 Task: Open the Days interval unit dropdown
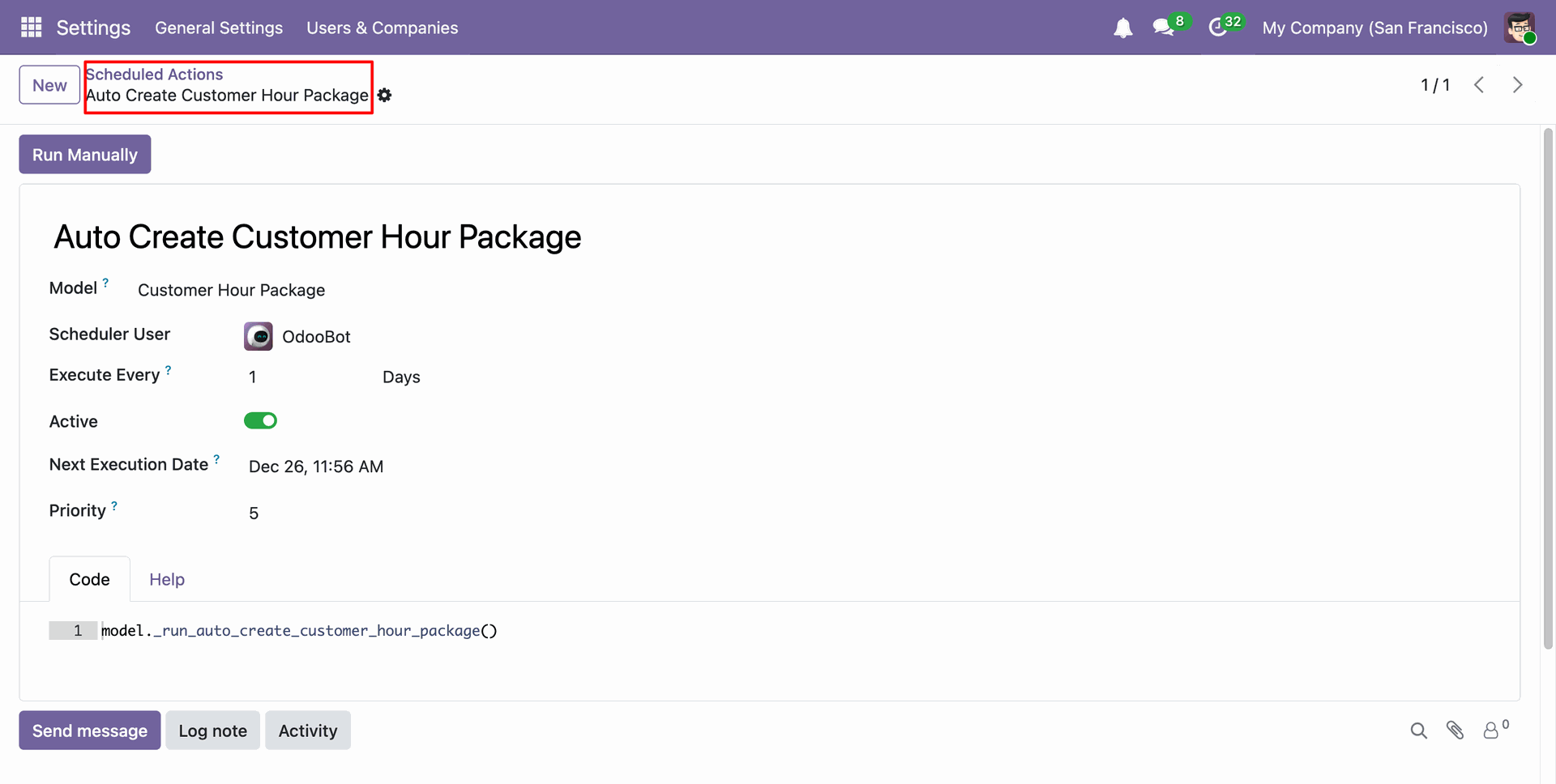[x=401, y=377]
